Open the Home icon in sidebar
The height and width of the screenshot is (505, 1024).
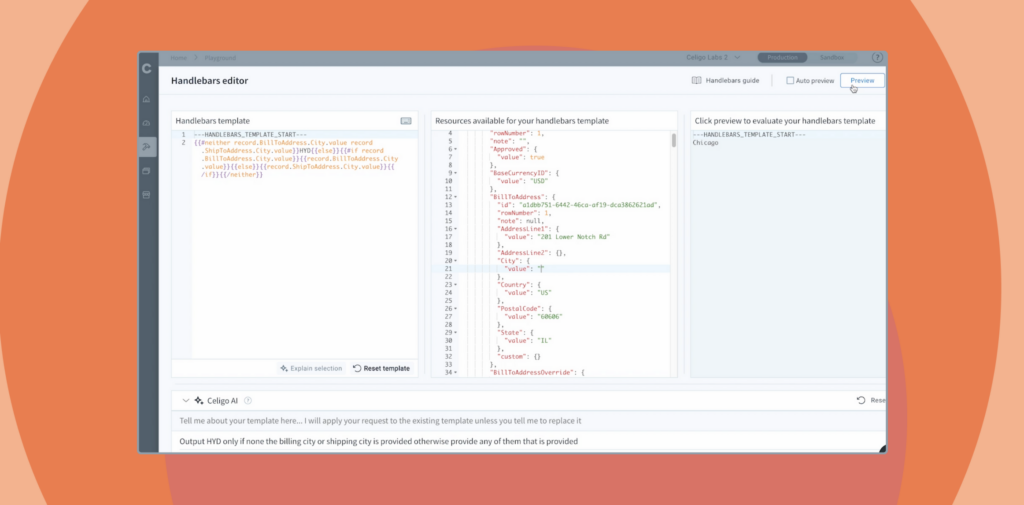pyautogui.click(x=147, y=99)
